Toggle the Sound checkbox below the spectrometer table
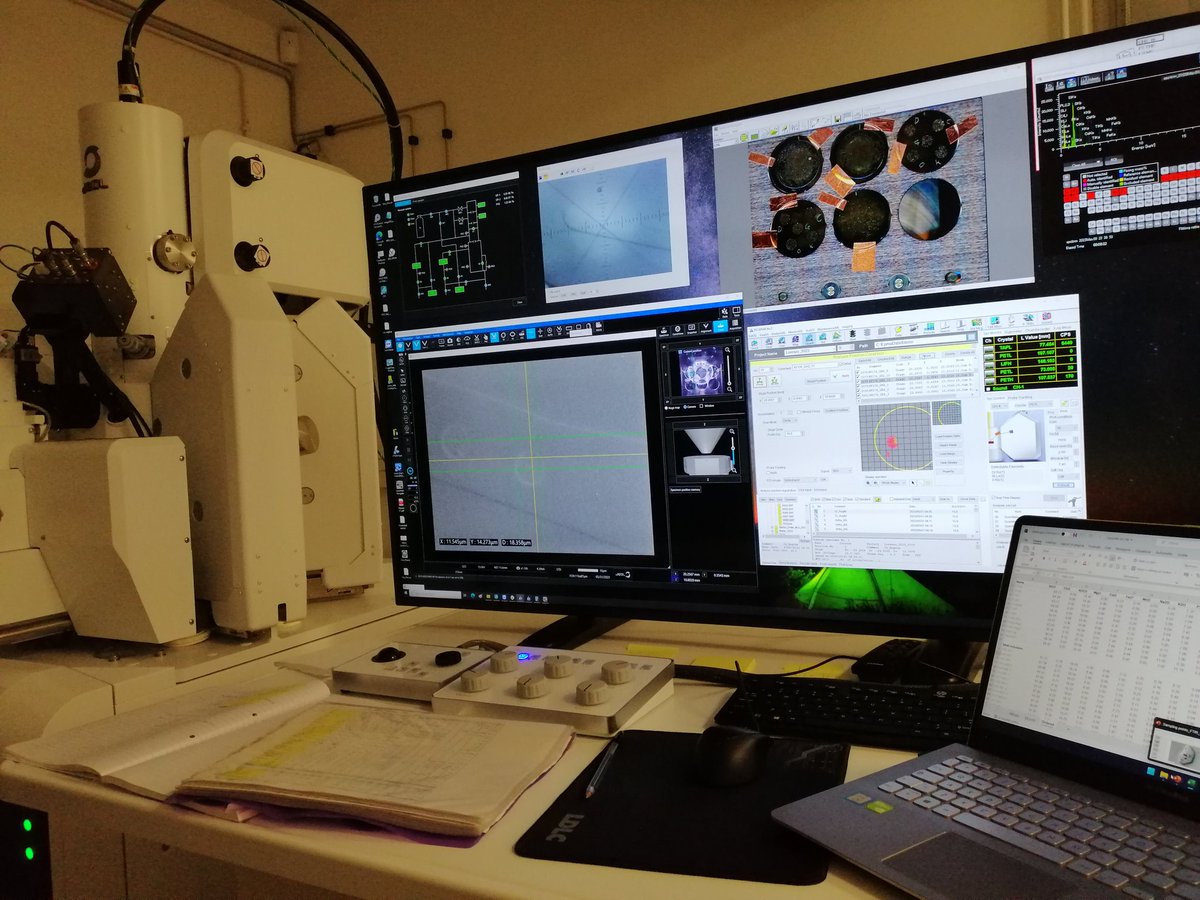This screenshot has height=900, width=1200. pyautogui.click(x=988, y=389)
